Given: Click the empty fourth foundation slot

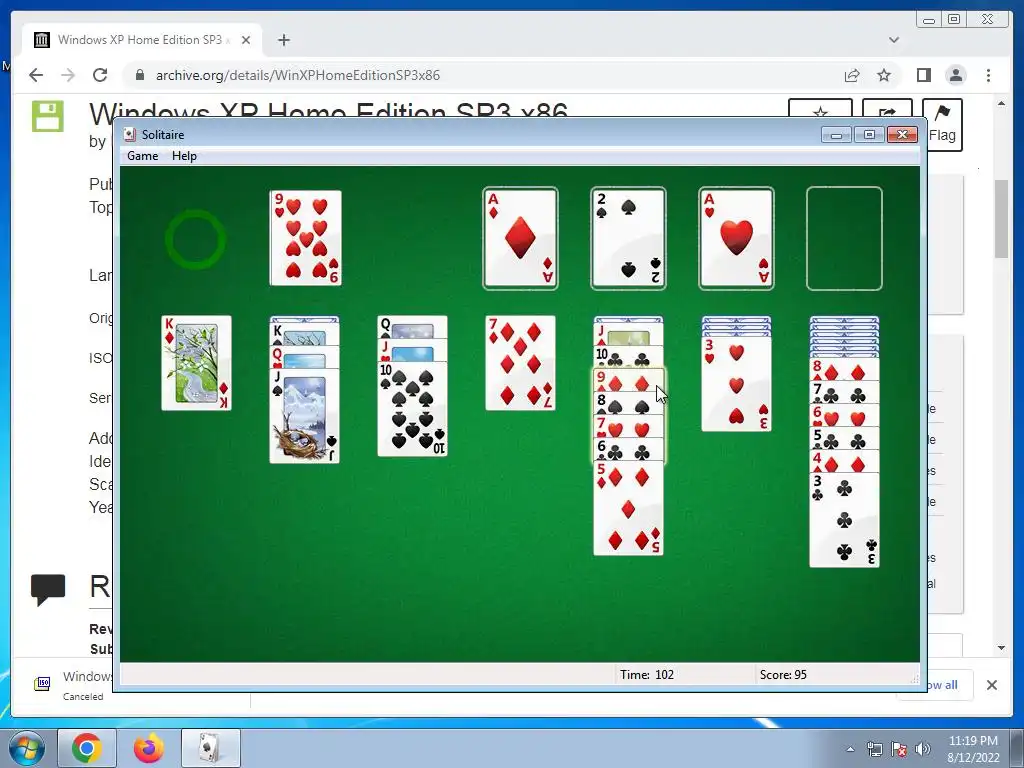Looking at the screenshot, I should (844, 238).
